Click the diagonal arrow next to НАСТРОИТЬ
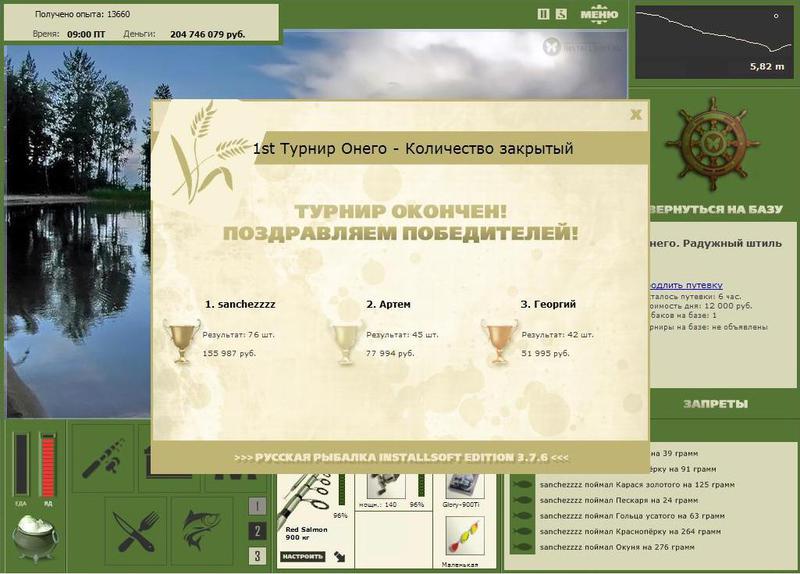800x574 pixels. point(339,556)
